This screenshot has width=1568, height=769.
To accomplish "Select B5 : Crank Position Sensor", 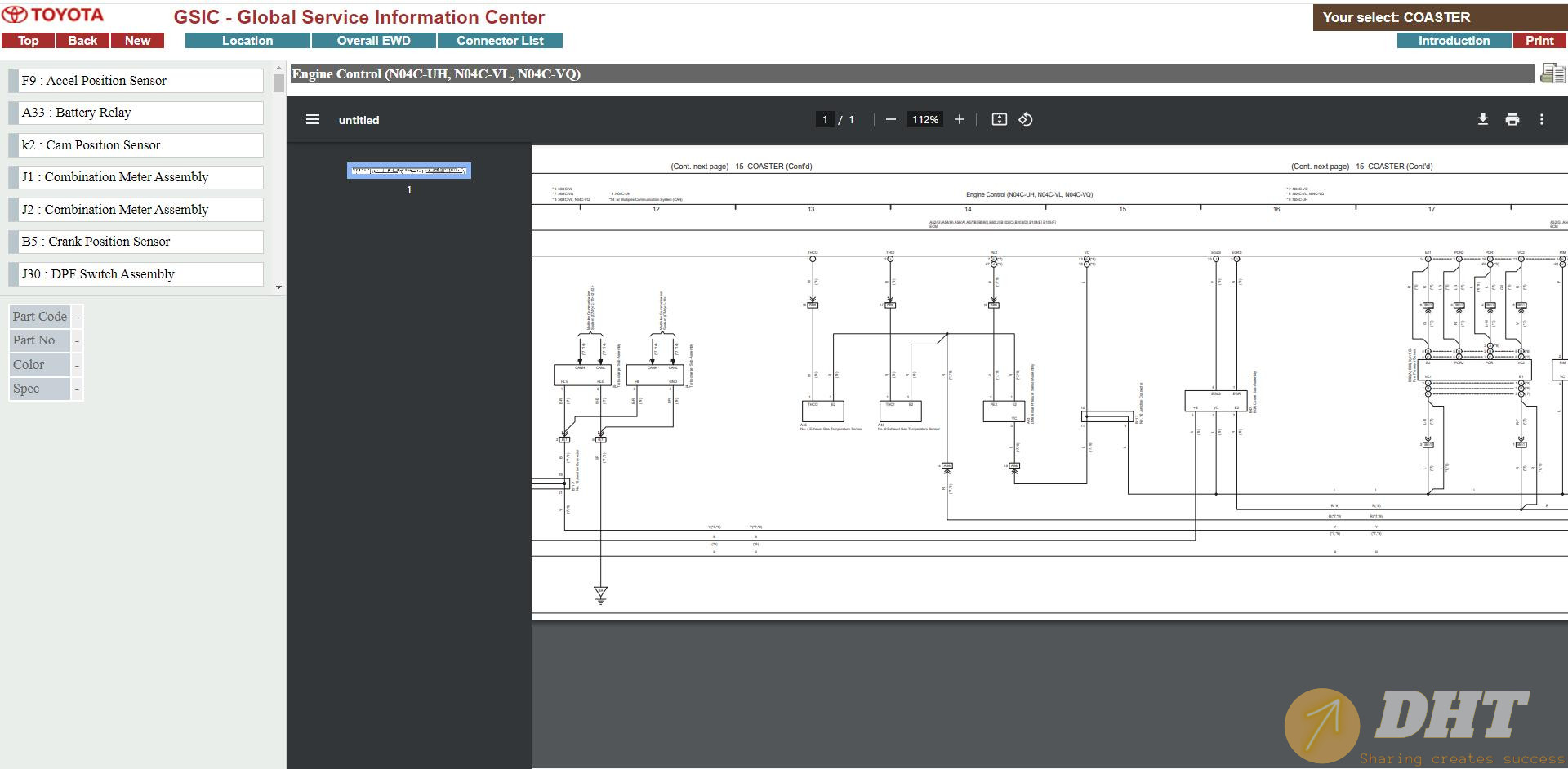I will coord(136,242).
